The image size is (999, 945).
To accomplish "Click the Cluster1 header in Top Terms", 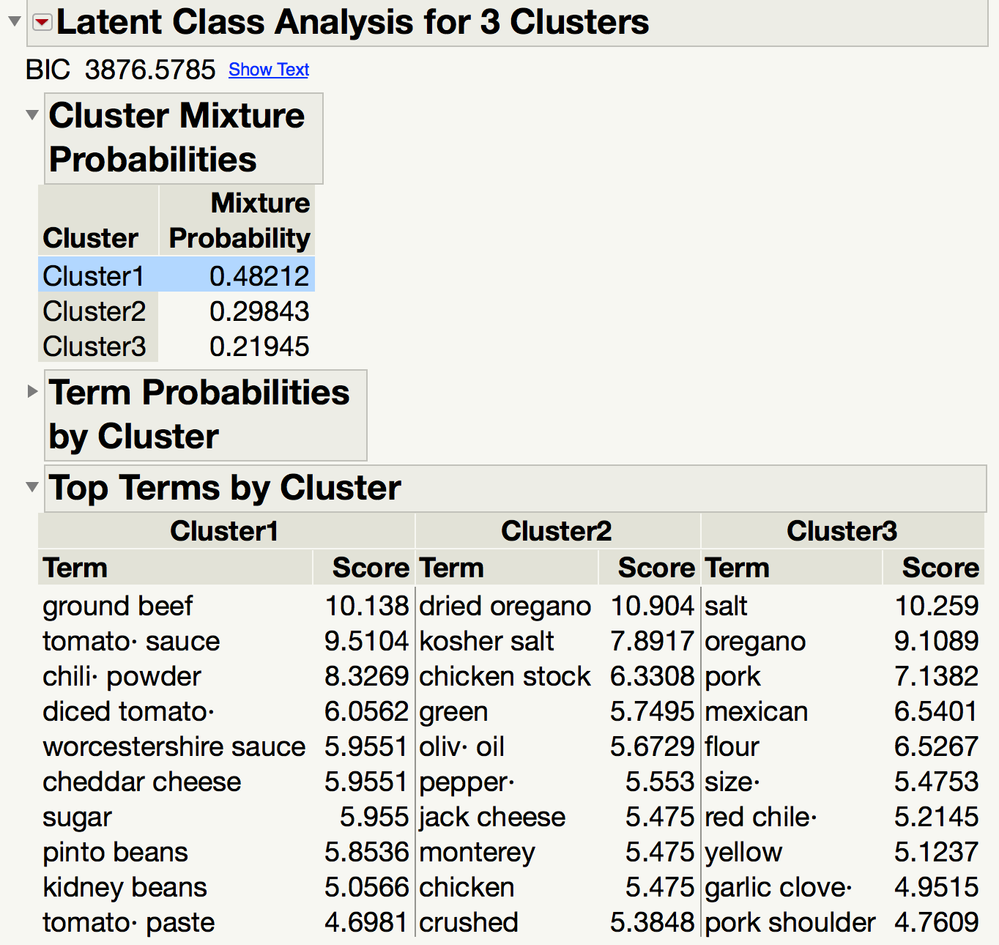I will [x=224, y=531].
